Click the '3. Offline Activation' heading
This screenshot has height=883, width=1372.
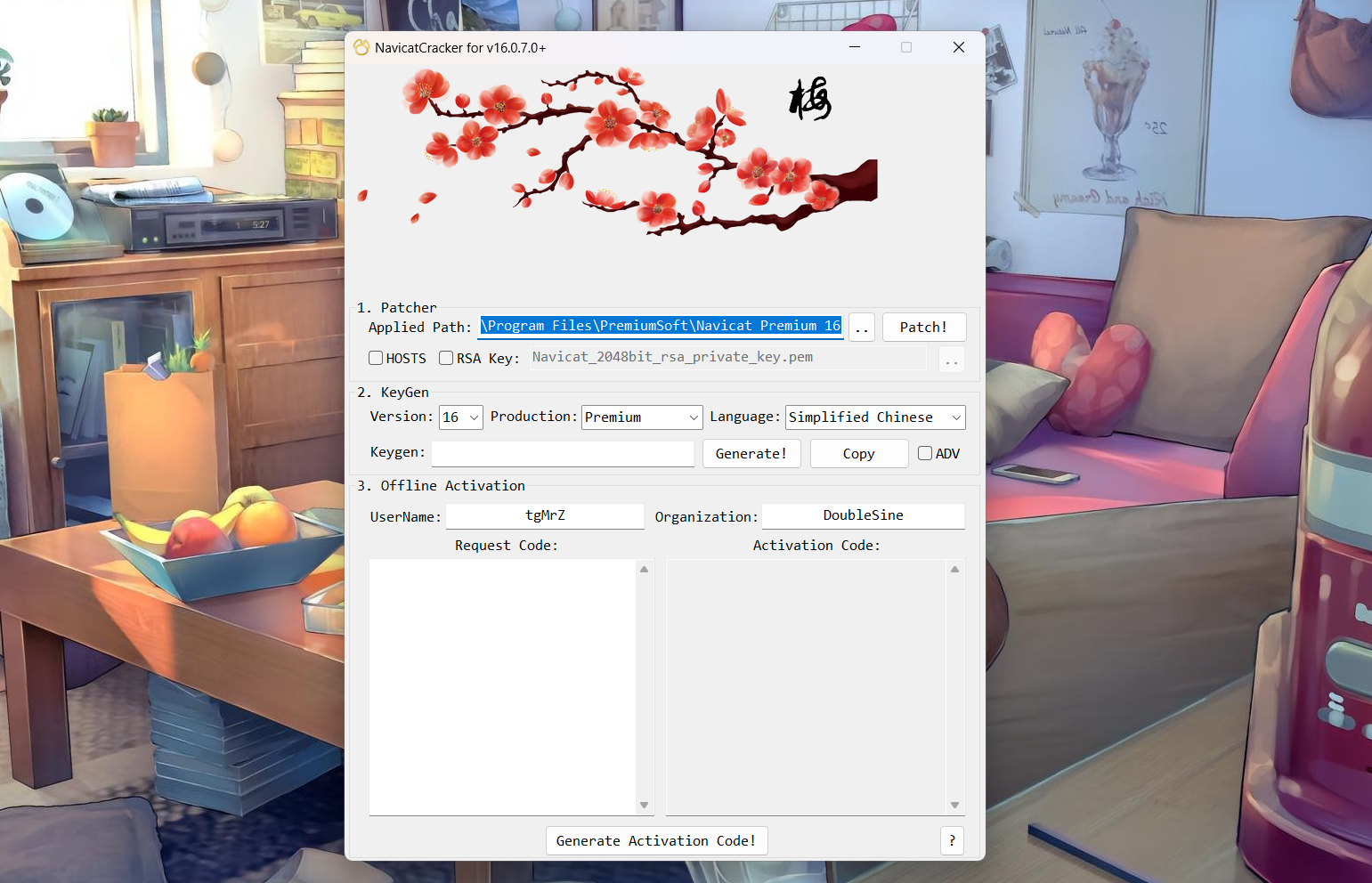click(x=441, y=486)
